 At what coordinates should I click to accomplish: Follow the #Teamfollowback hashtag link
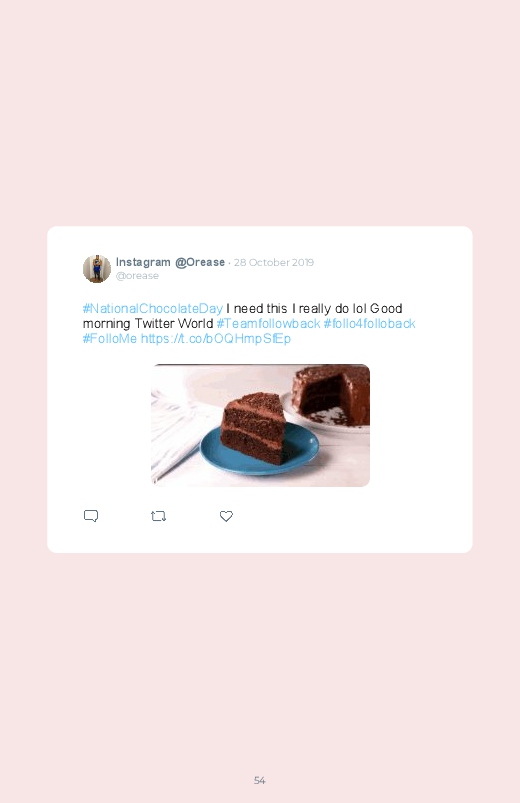click(x=268, y=324)
